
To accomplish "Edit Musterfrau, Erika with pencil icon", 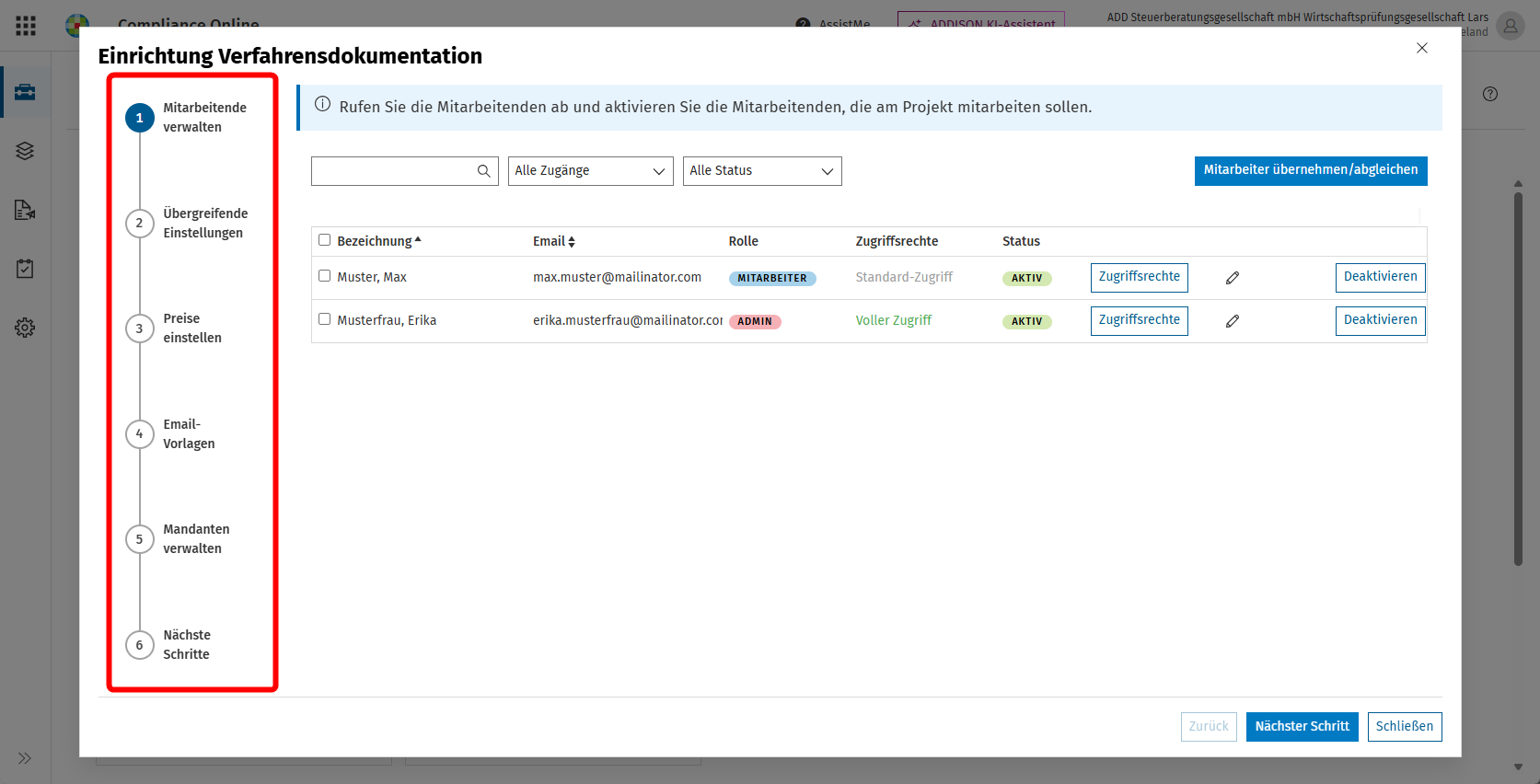I will click(x=1233, y=321).
